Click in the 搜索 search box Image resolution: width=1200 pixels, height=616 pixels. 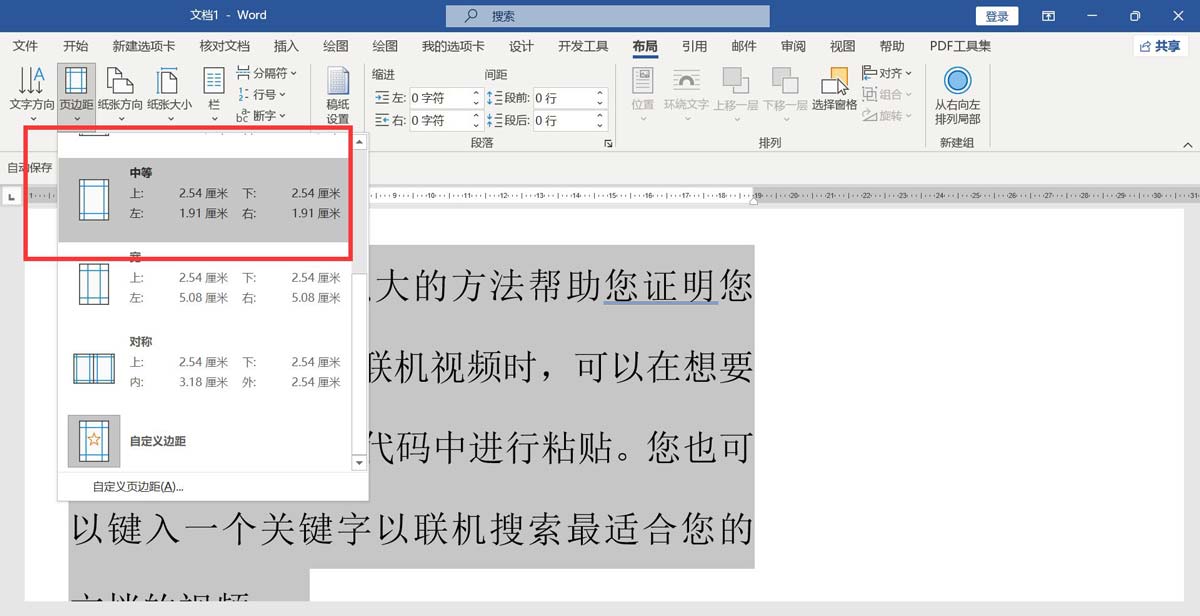[x=608, y=16]
